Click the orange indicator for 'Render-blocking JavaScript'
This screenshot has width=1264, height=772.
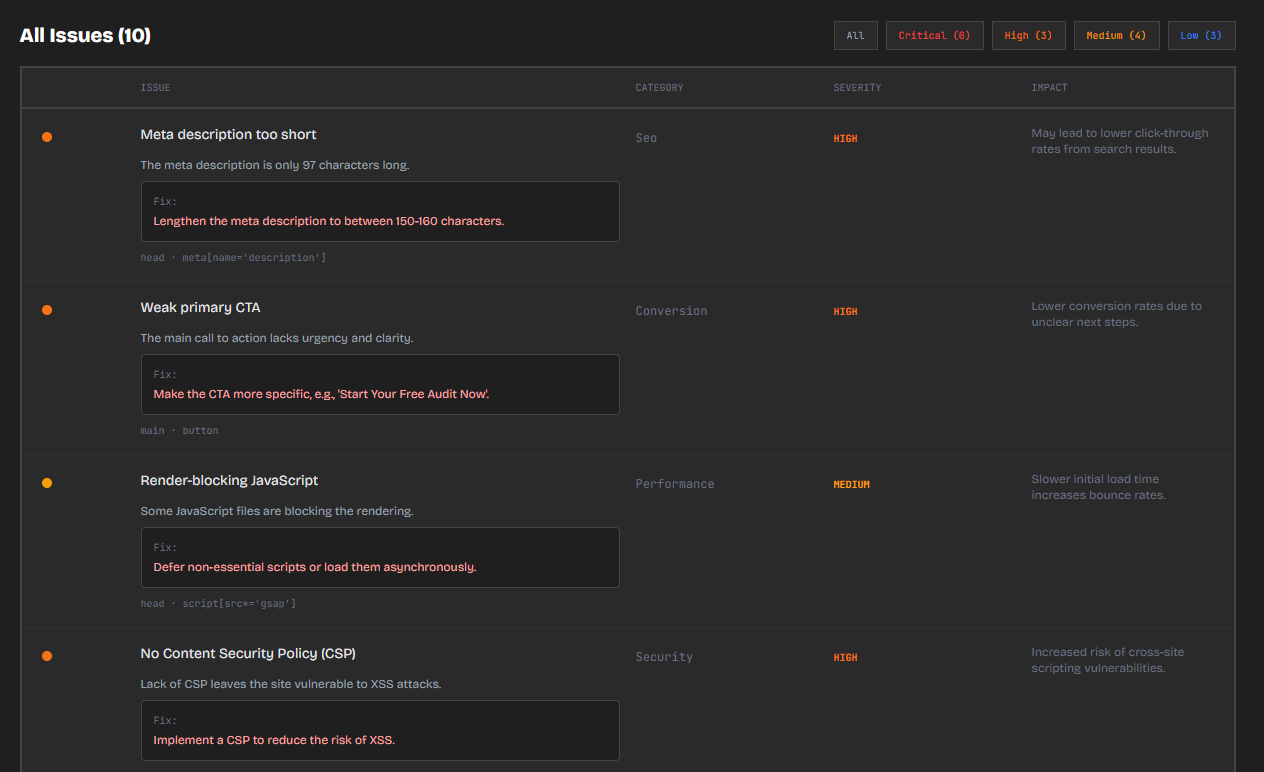click(47, 483)
